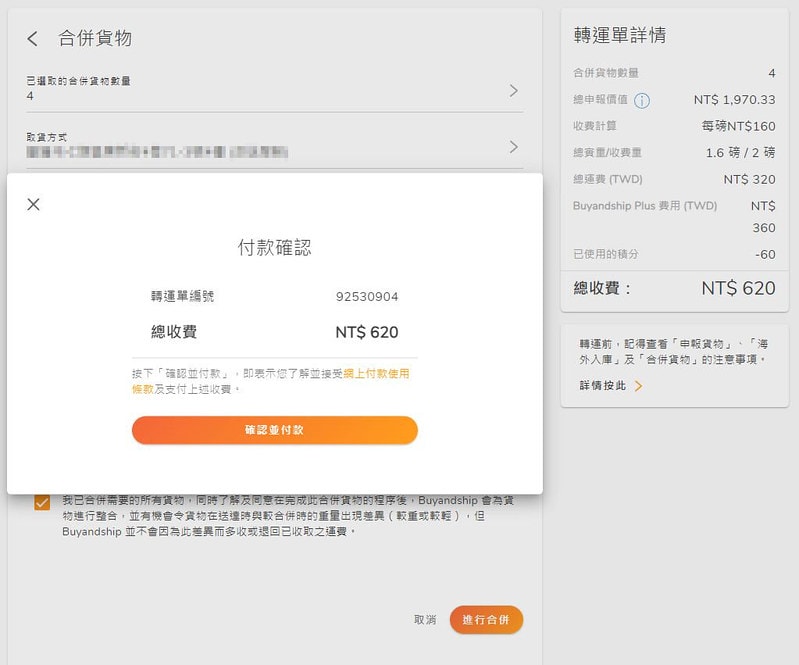
Task: Click the blurred pickup address text
Action: 157,153
